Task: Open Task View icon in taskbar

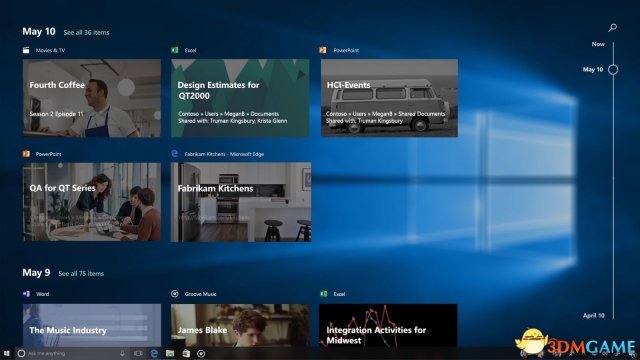Action: coord(138,353)
